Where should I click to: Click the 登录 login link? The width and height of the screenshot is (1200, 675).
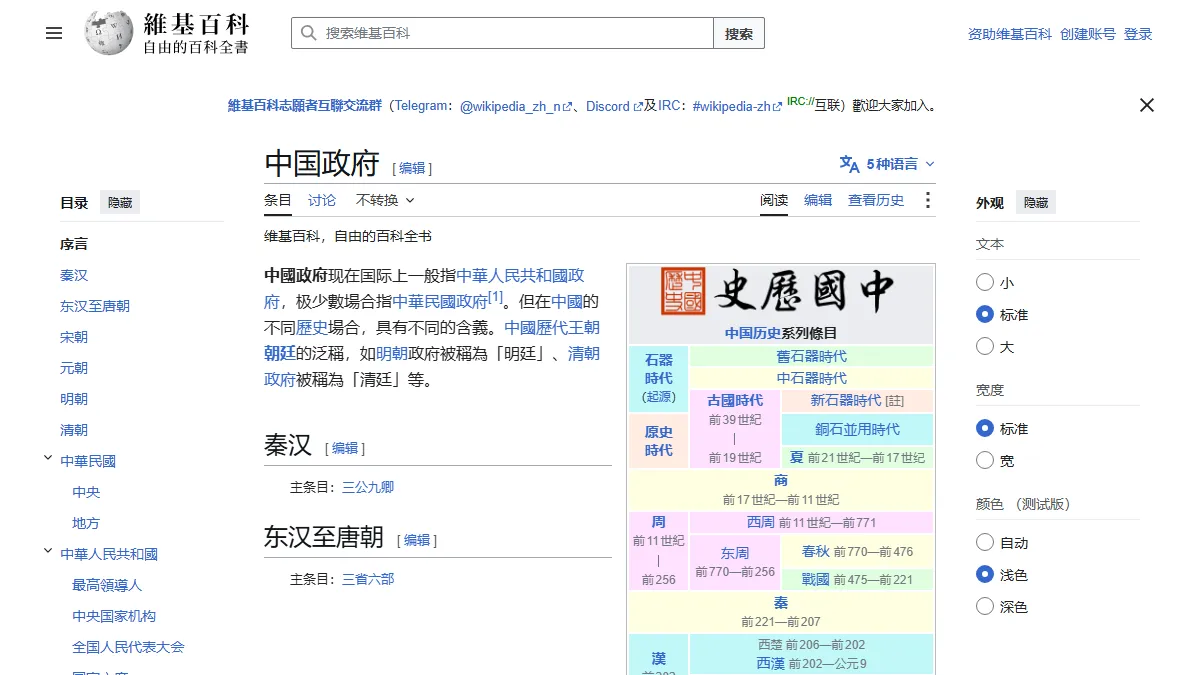(1138, 34)
